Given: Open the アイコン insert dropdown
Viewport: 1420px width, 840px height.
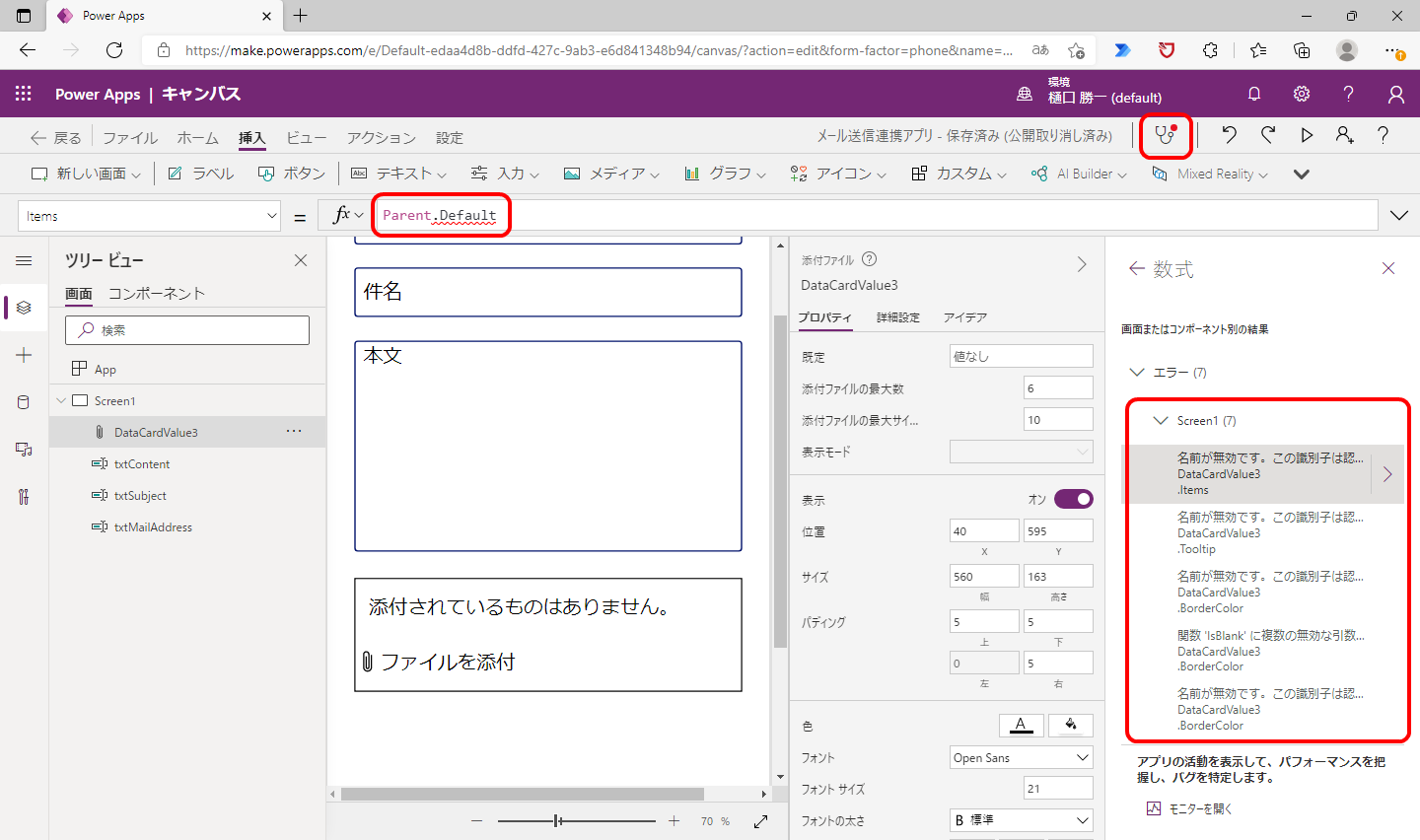Looking at the screenshot, I should [838, 174].
